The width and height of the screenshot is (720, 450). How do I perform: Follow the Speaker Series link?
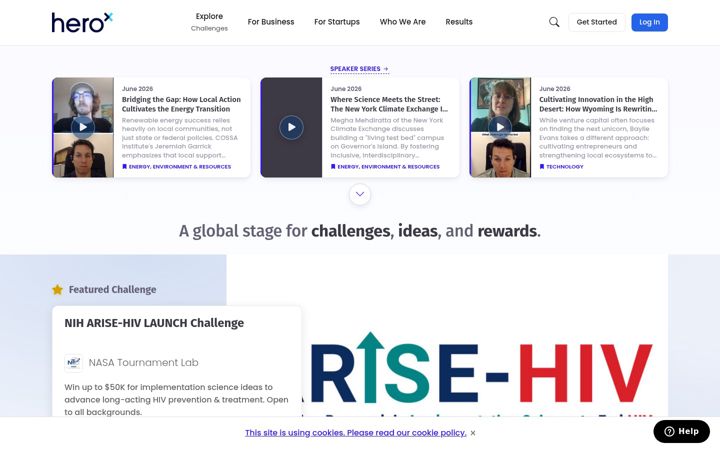(x=360, y=69)
